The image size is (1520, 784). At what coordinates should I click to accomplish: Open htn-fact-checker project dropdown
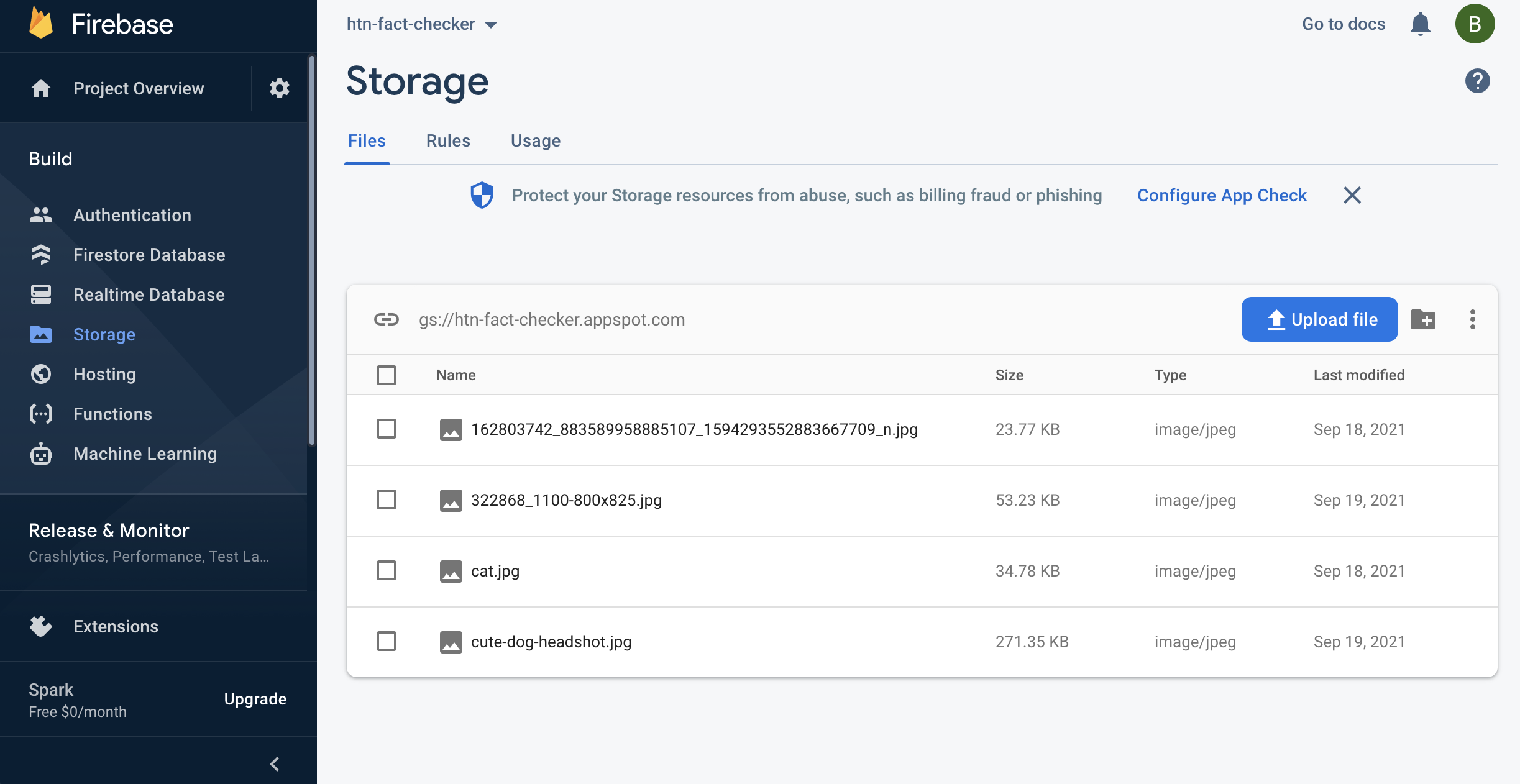[422, 24]
